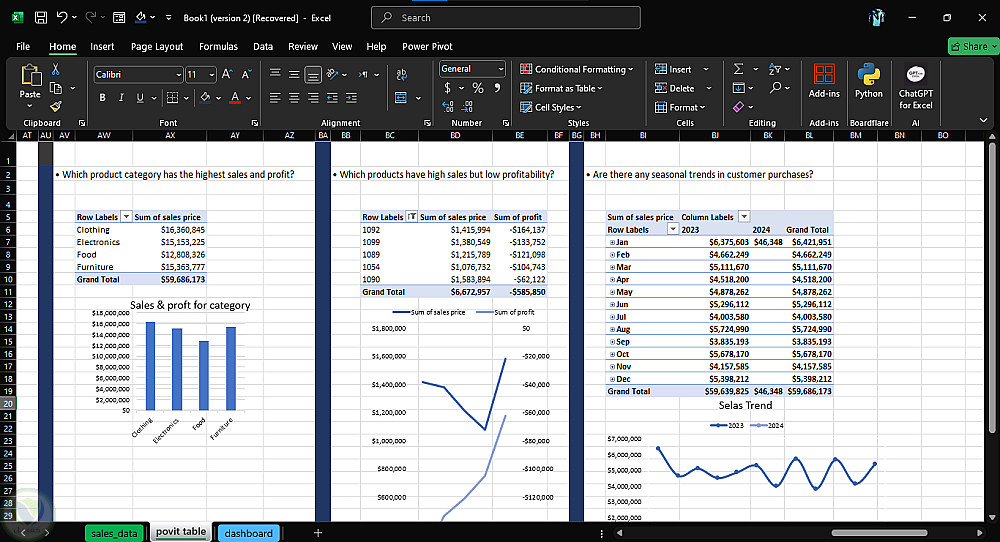Viewport: 1000px width, 542px height.
Task: Click the Add-ins icon in the ribbon
Action: [x=824, y=75]
